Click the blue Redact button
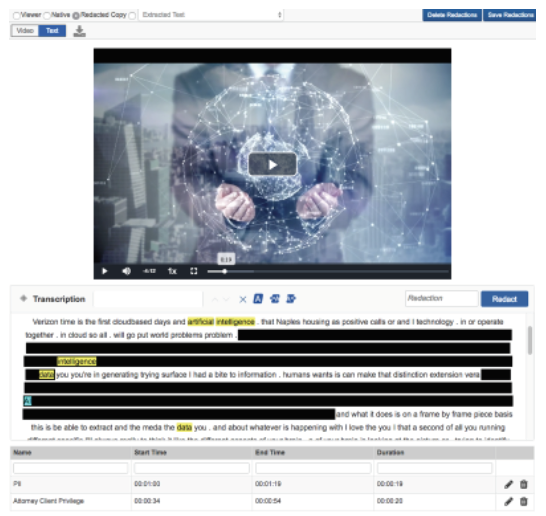Screen dimensions: 546x516 [504, 299]
